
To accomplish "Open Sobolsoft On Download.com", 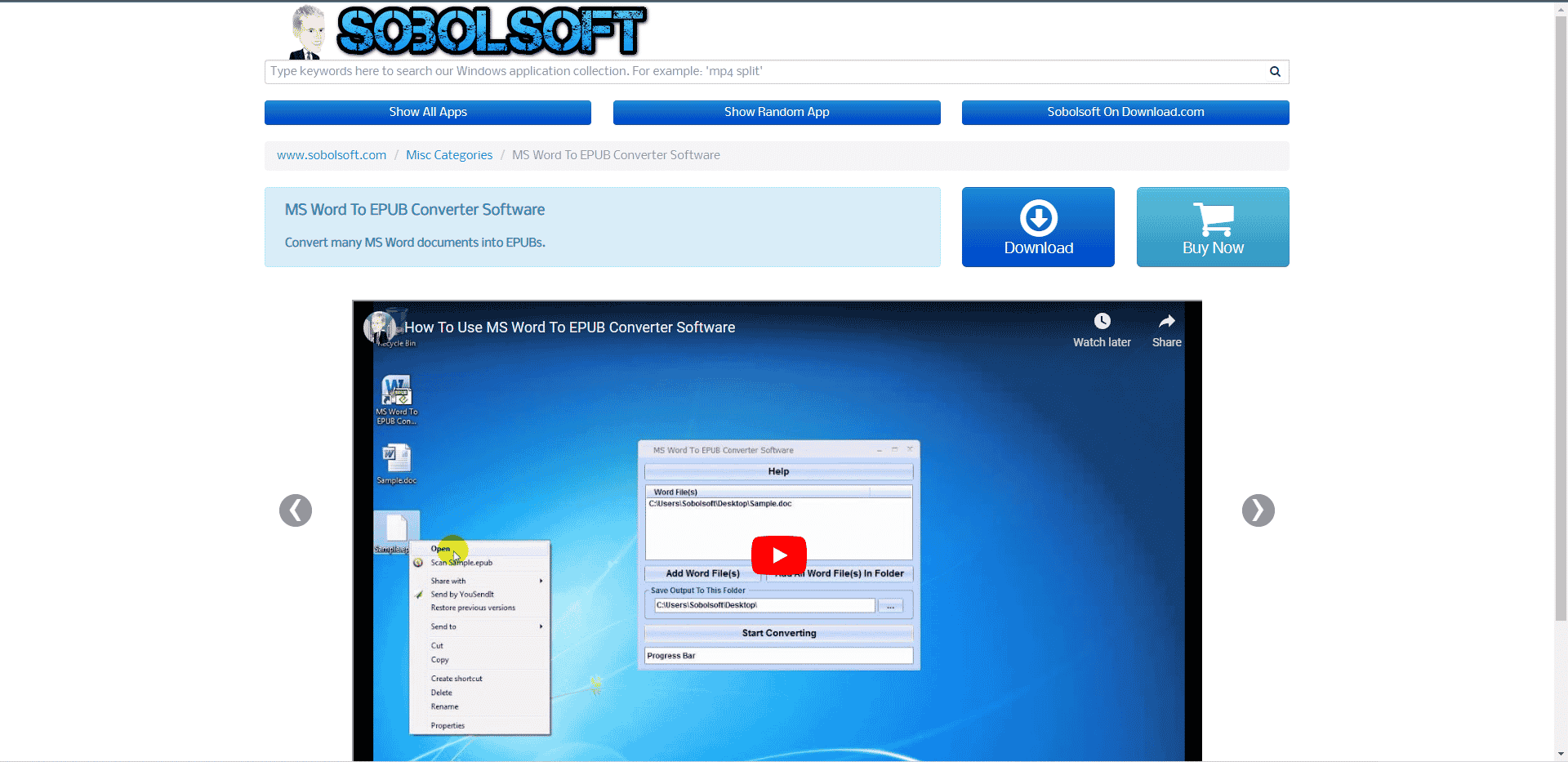I will point(1125,113).
